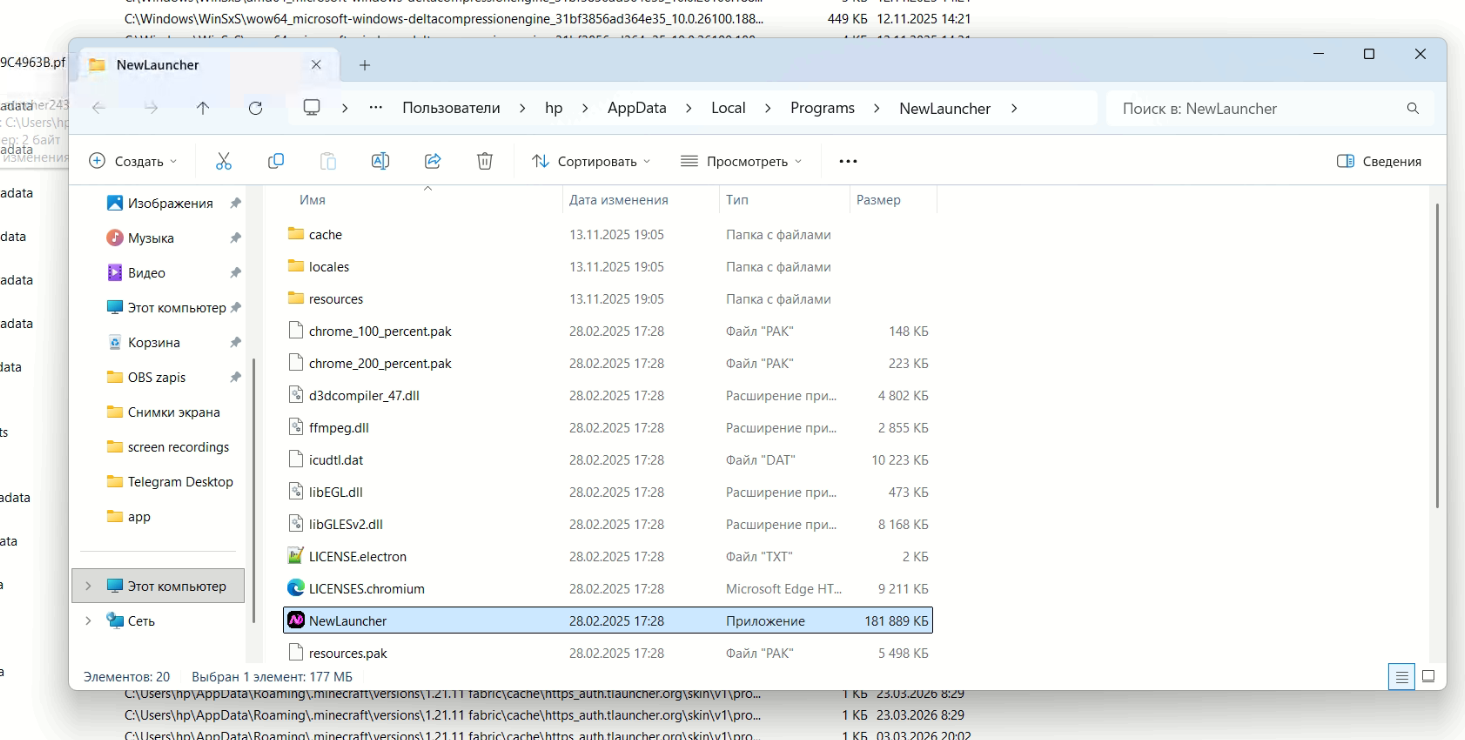Expand the Network tree node

tap(88, 621)
